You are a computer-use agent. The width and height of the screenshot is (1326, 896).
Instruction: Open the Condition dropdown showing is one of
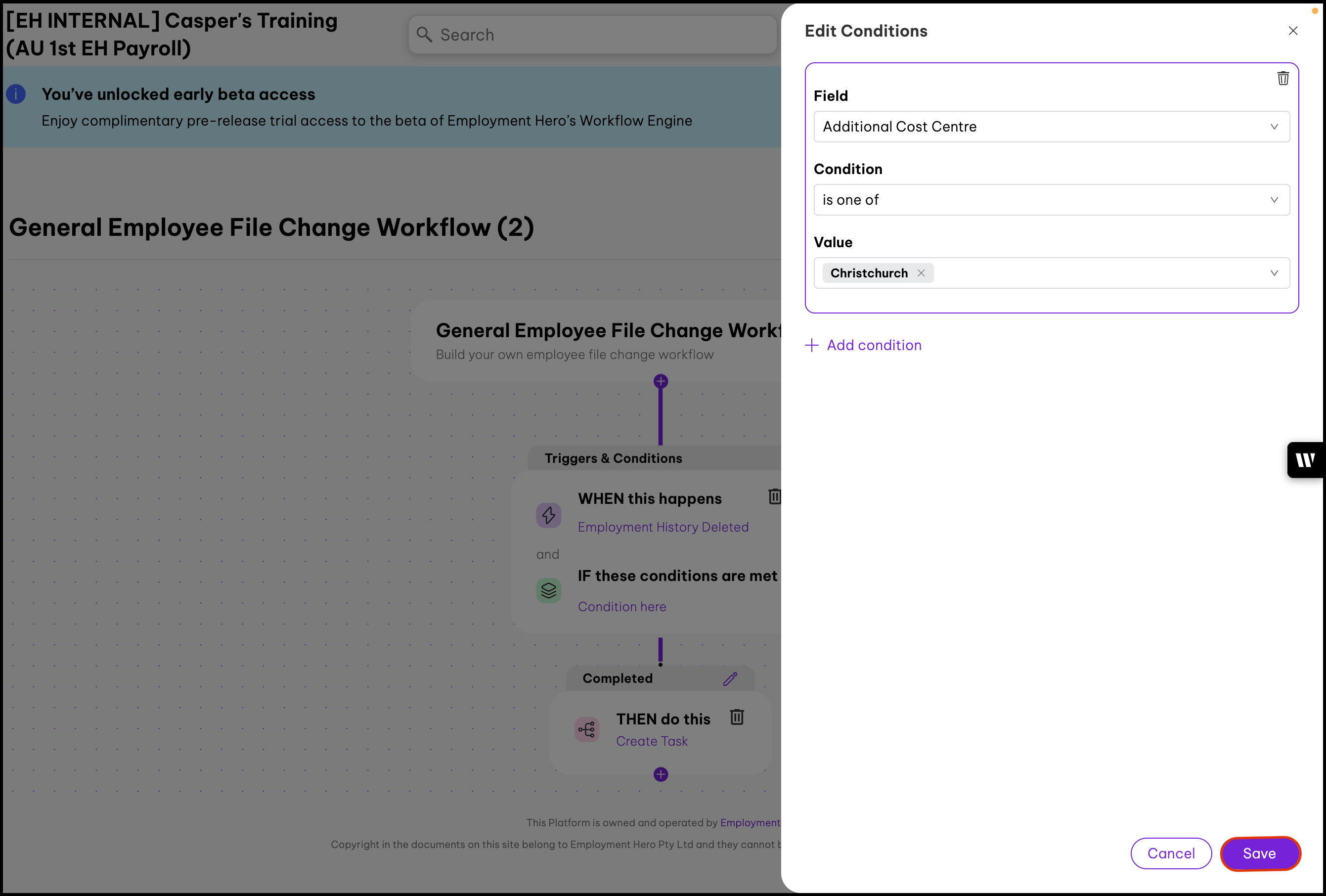pyautogui.click(x=1051, y=200)
